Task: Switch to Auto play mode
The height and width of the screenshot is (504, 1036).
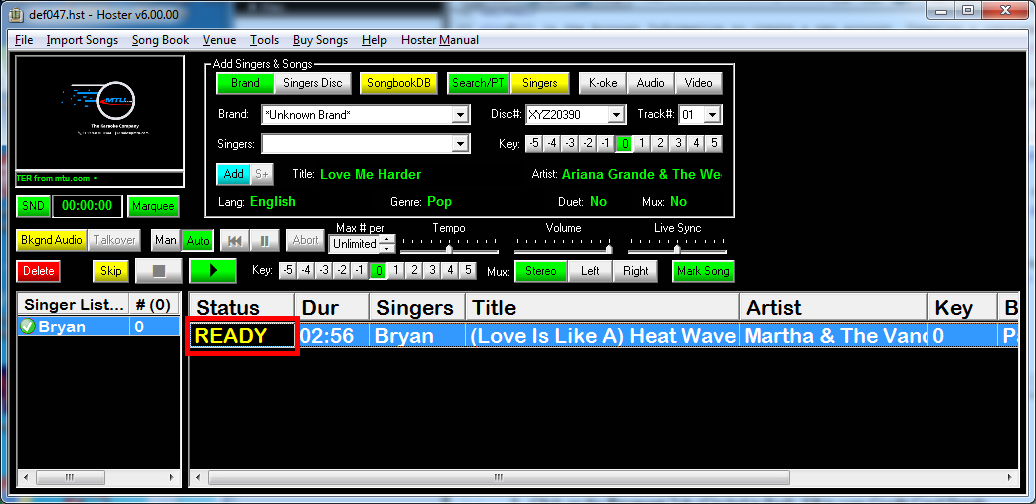Action: tap(198, 240)
